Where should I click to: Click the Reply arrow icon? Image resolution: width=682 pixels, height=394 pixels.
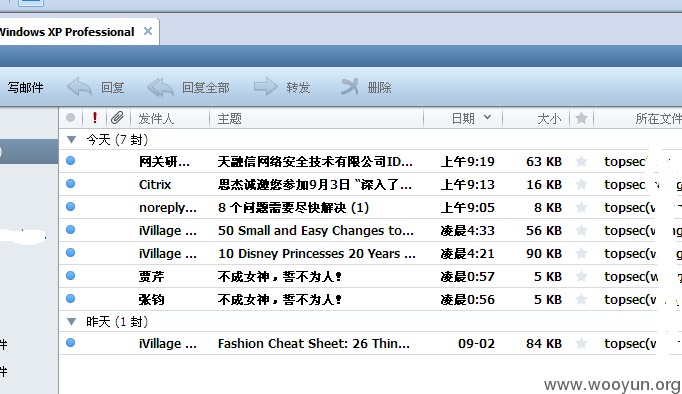coord(79,87)
